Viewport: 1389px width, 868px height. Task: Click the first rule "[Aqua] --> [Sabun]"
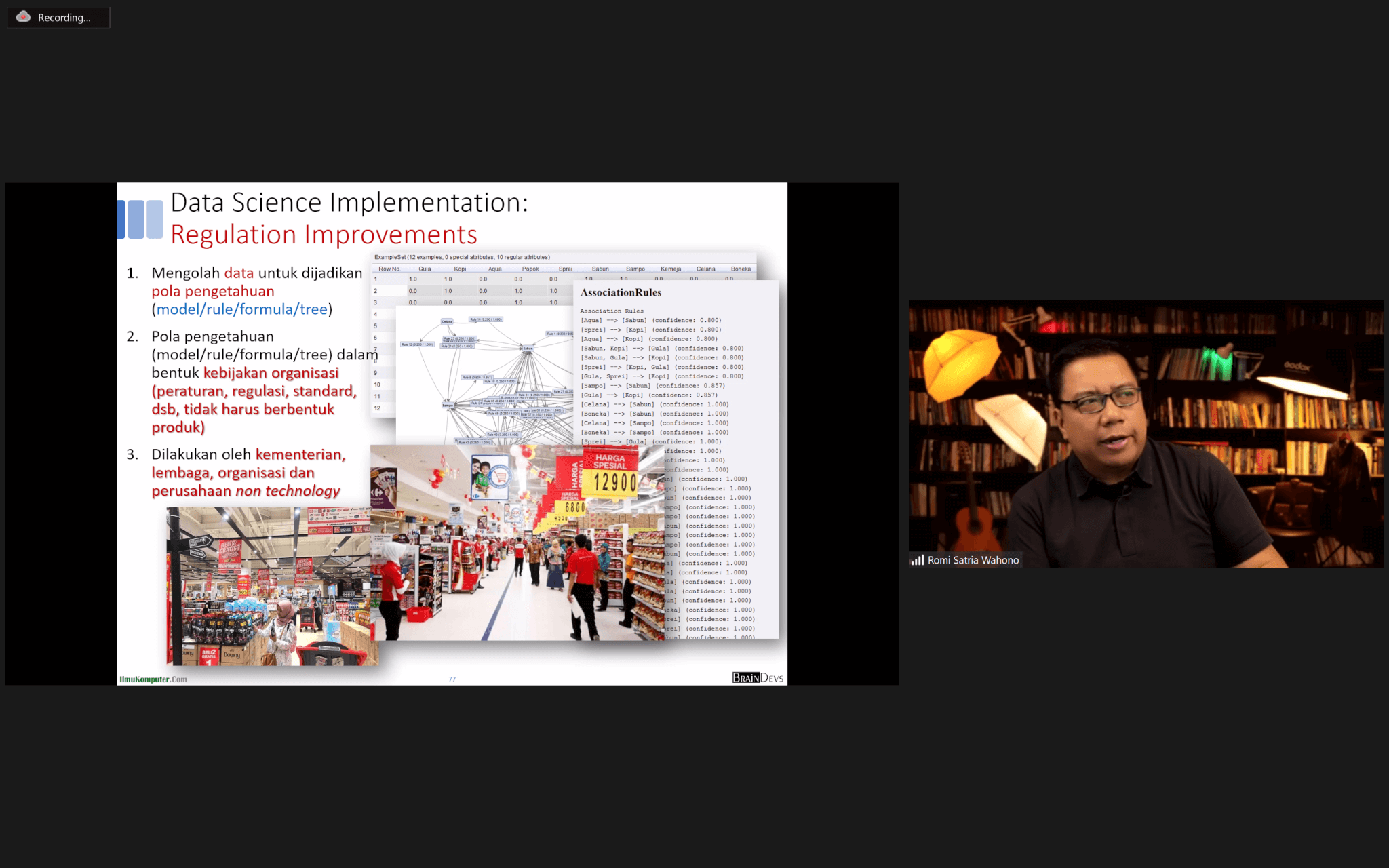coord(612,320)
